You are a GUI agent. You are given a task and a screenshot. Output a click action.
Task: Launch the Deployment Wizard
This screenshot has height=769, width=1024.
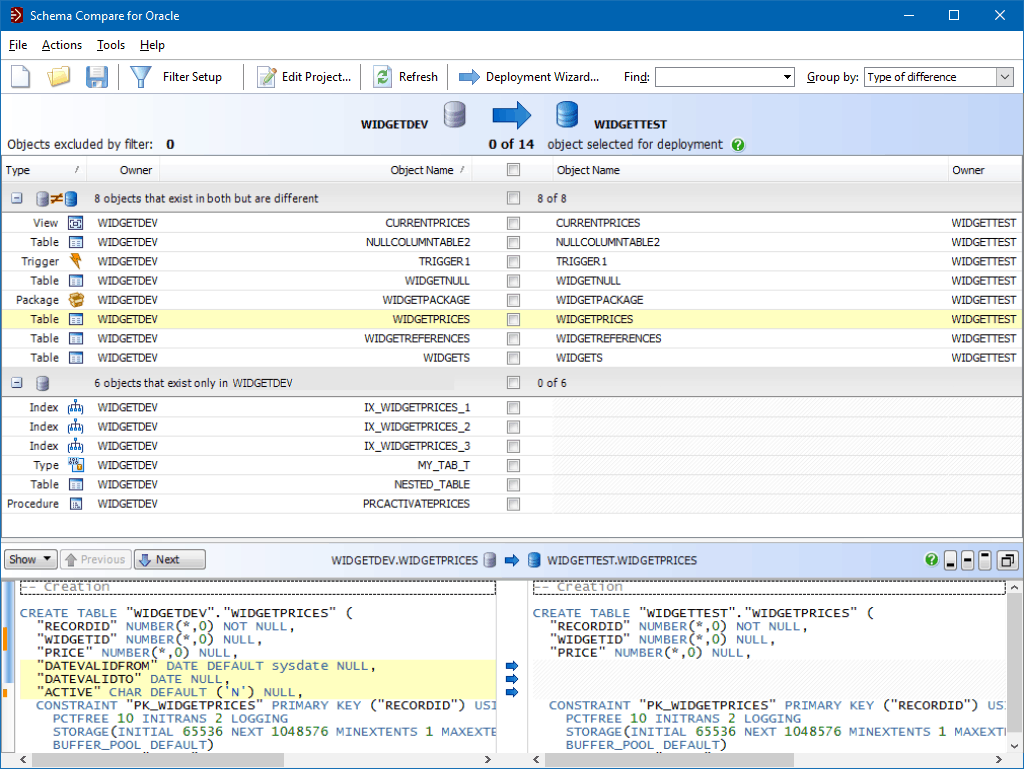pos(530,77)
